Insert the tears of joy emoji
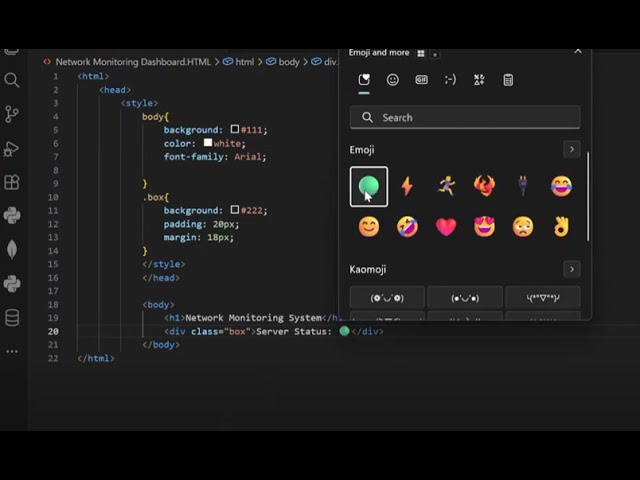The height and width of the screenshot is (480, 640). tap(561, 186)
